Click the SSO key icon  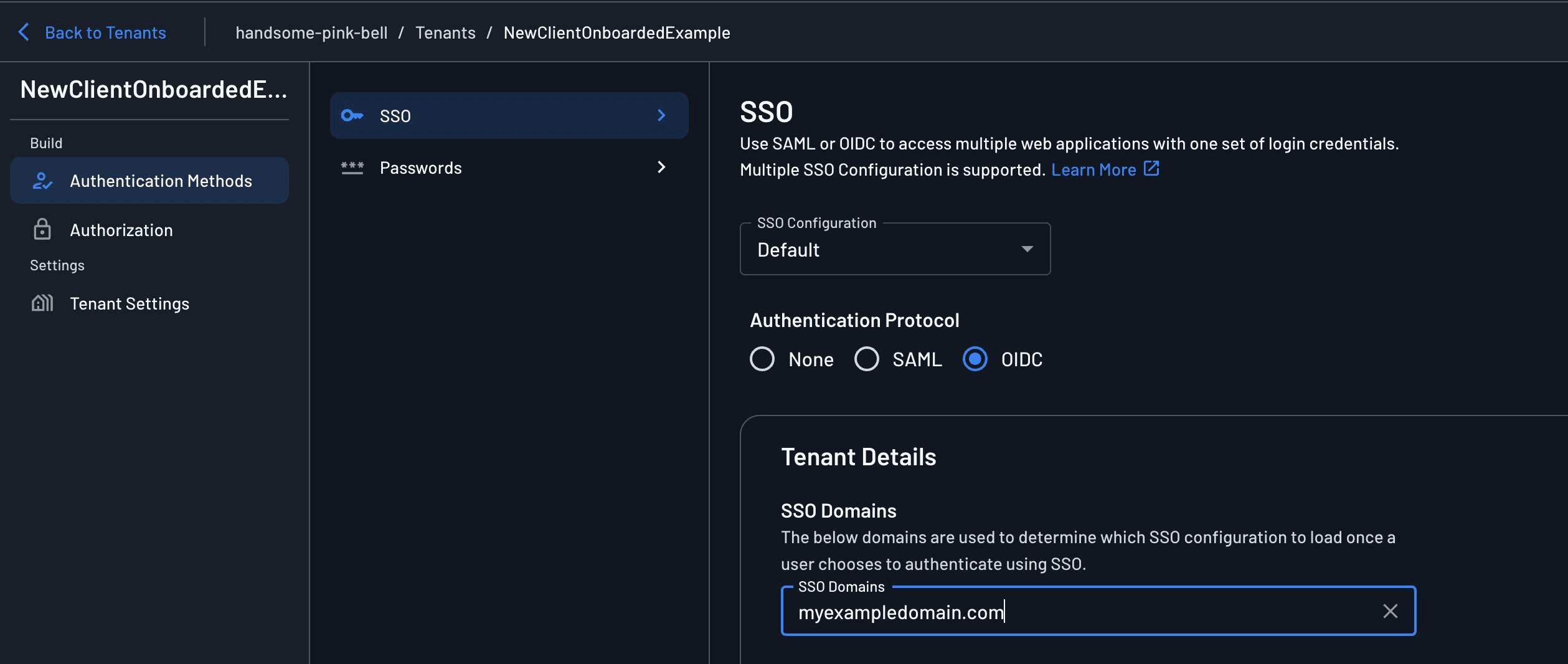tap(352, 116)
